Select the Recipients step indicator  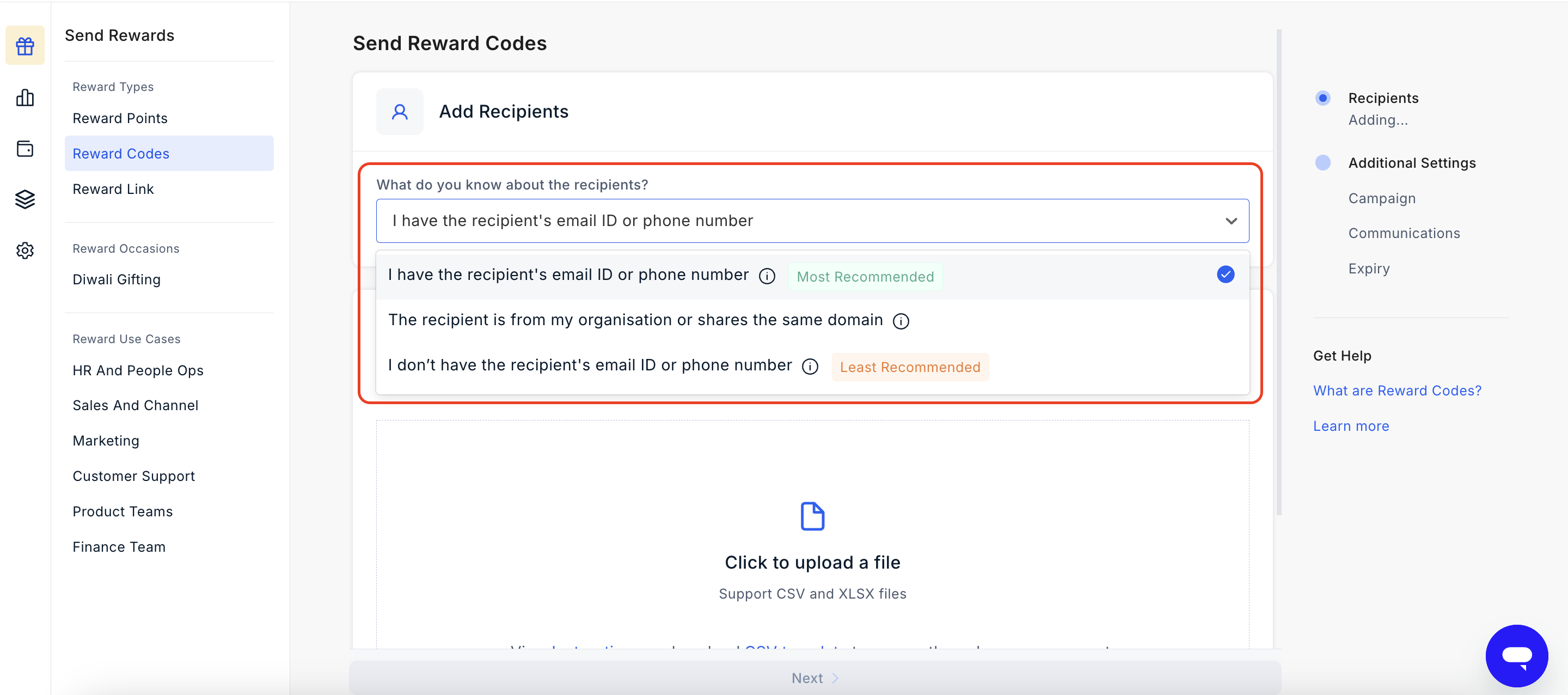1322,98
